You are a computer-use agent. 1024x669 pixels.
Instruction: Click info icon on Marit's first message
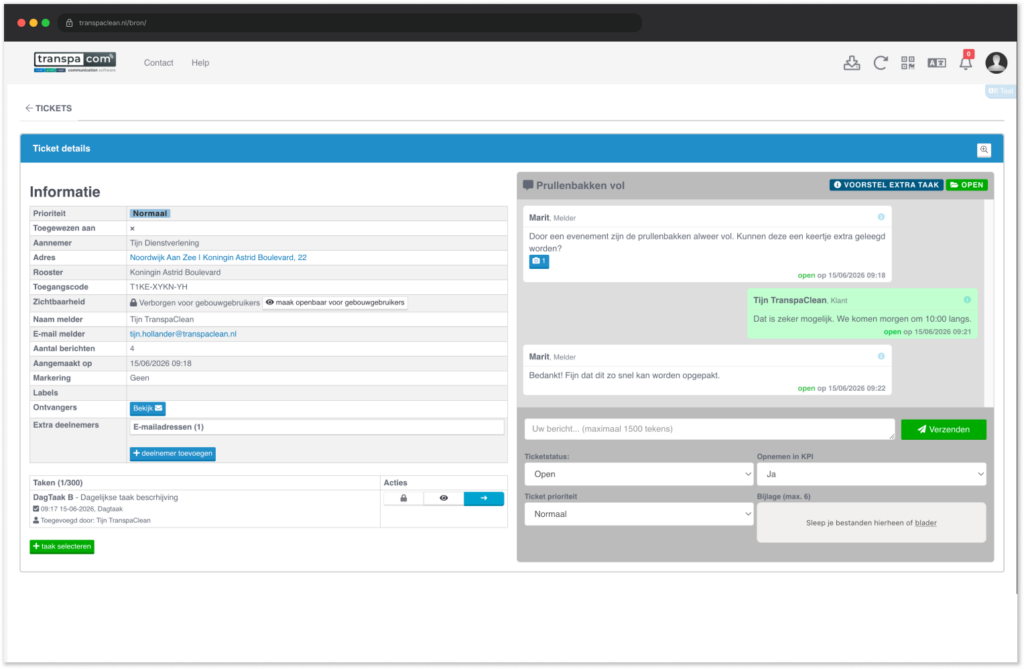881,217
